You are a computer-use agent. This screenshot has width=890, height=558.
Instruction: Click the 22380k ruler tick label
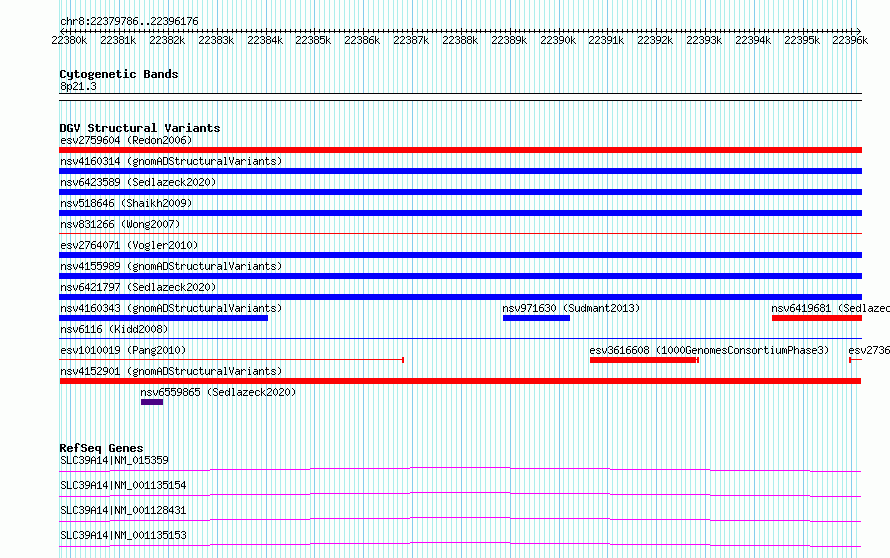tap(69, 40)
